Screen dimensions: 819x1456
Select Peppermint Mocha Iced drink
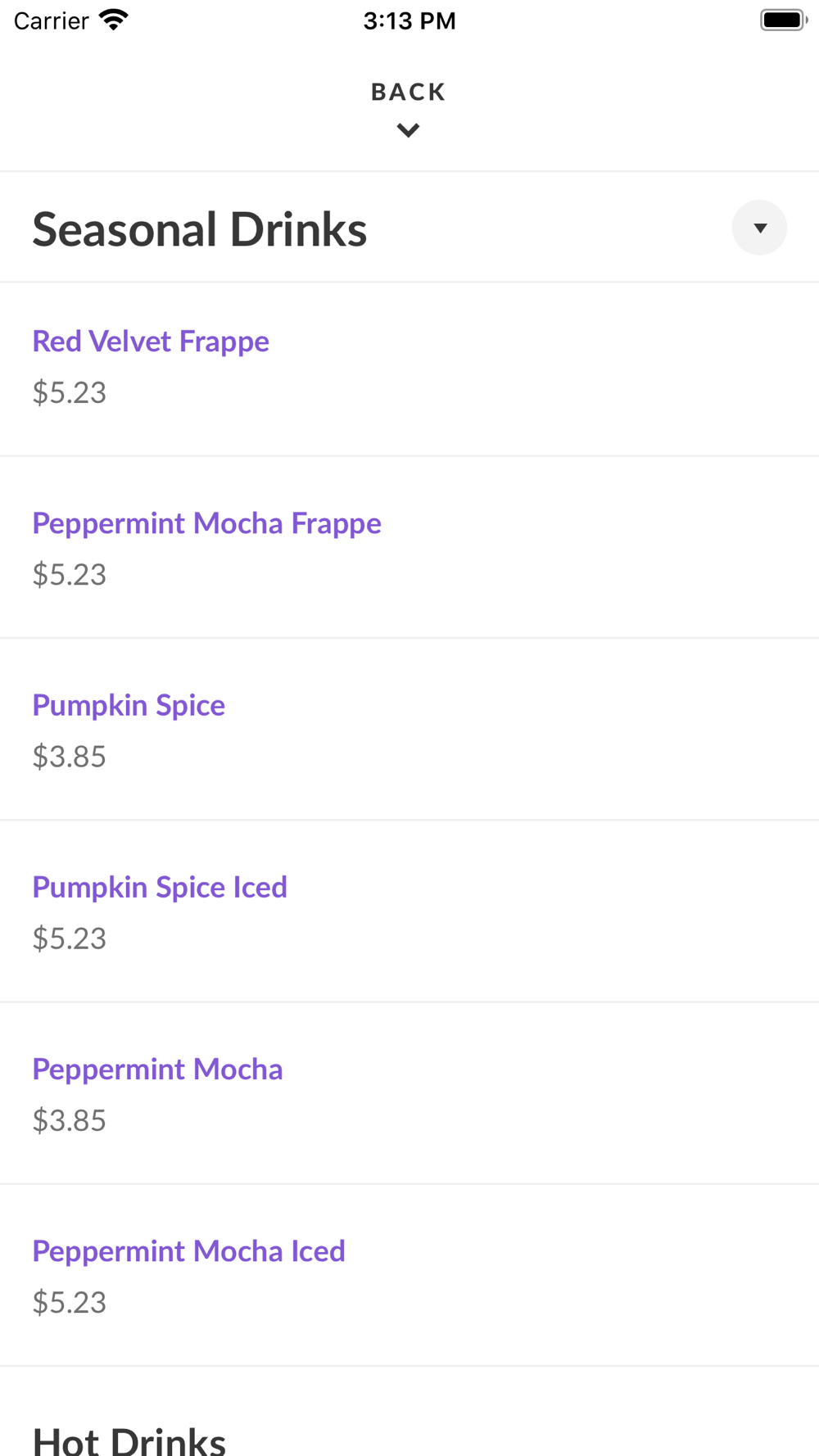click(188, 1250)
